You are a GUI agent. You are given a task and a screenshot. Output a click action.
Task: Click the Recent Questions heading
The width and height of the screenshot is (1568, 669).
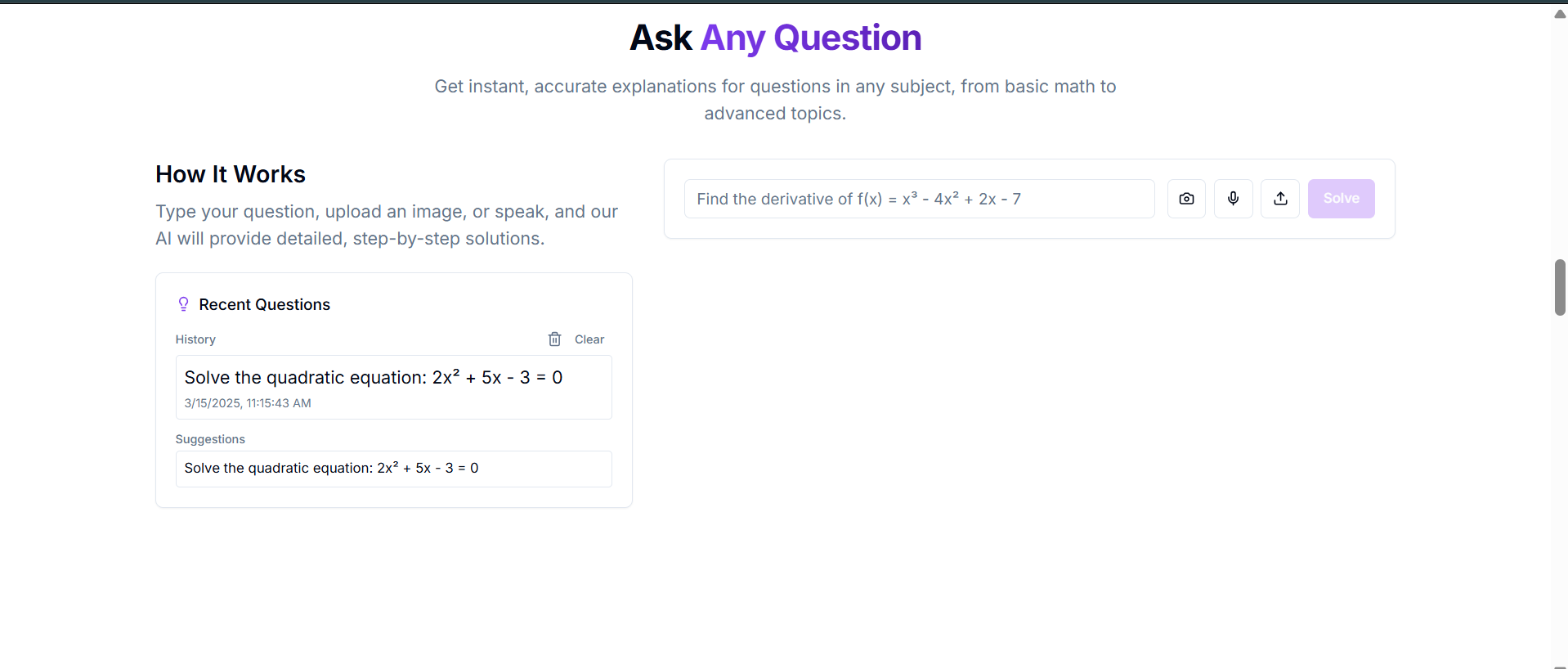tap(264, 304)
